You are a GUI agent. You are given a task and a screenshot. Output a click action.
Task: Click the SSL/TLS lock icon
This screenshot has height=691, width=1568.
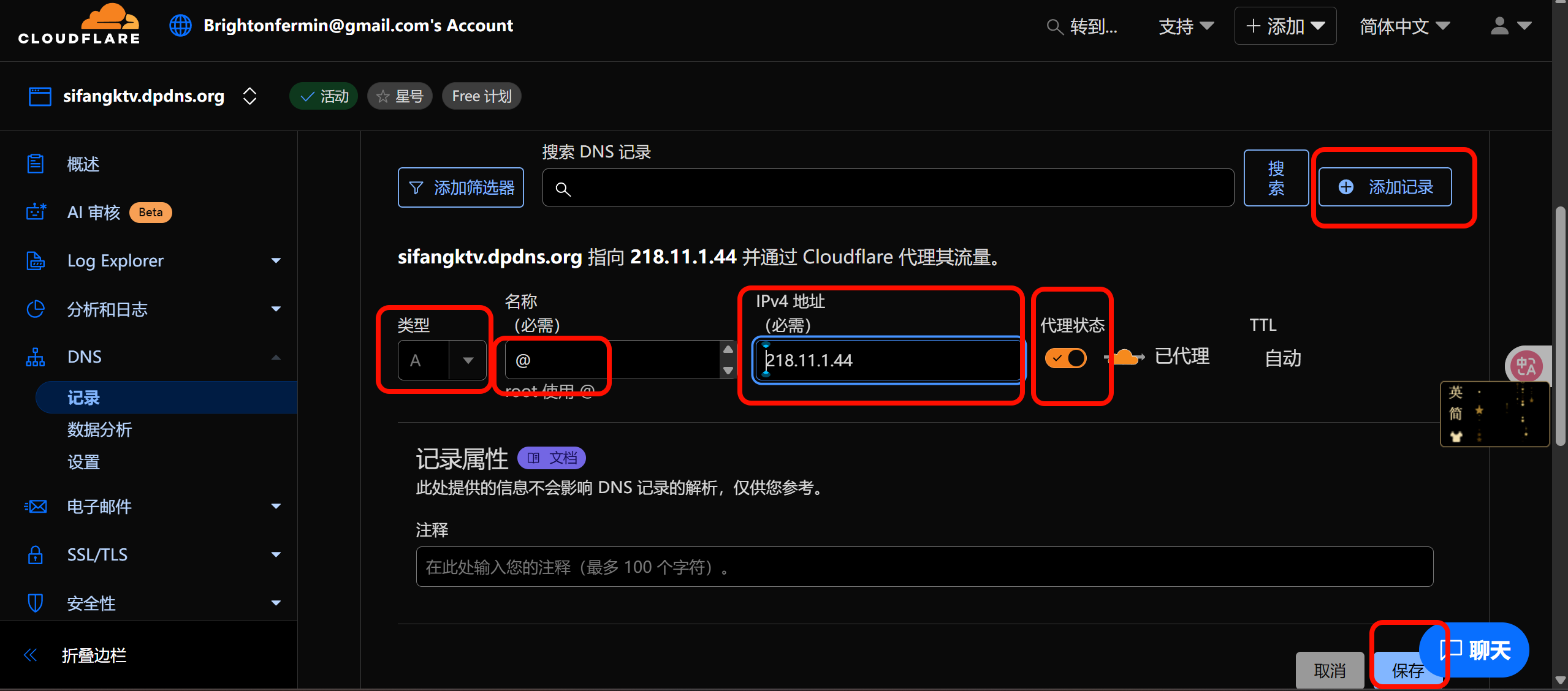[36, 554]
